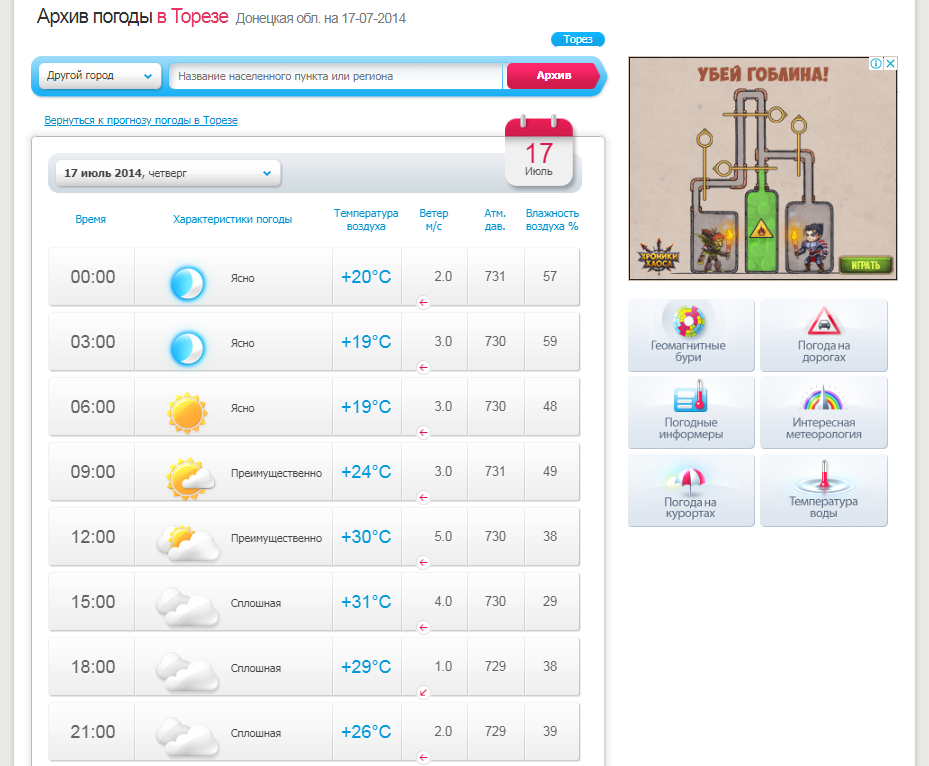This screenshot has width=929, height=766.
Task: Click the +31°C temperature value
Action: tap(366, 602)
